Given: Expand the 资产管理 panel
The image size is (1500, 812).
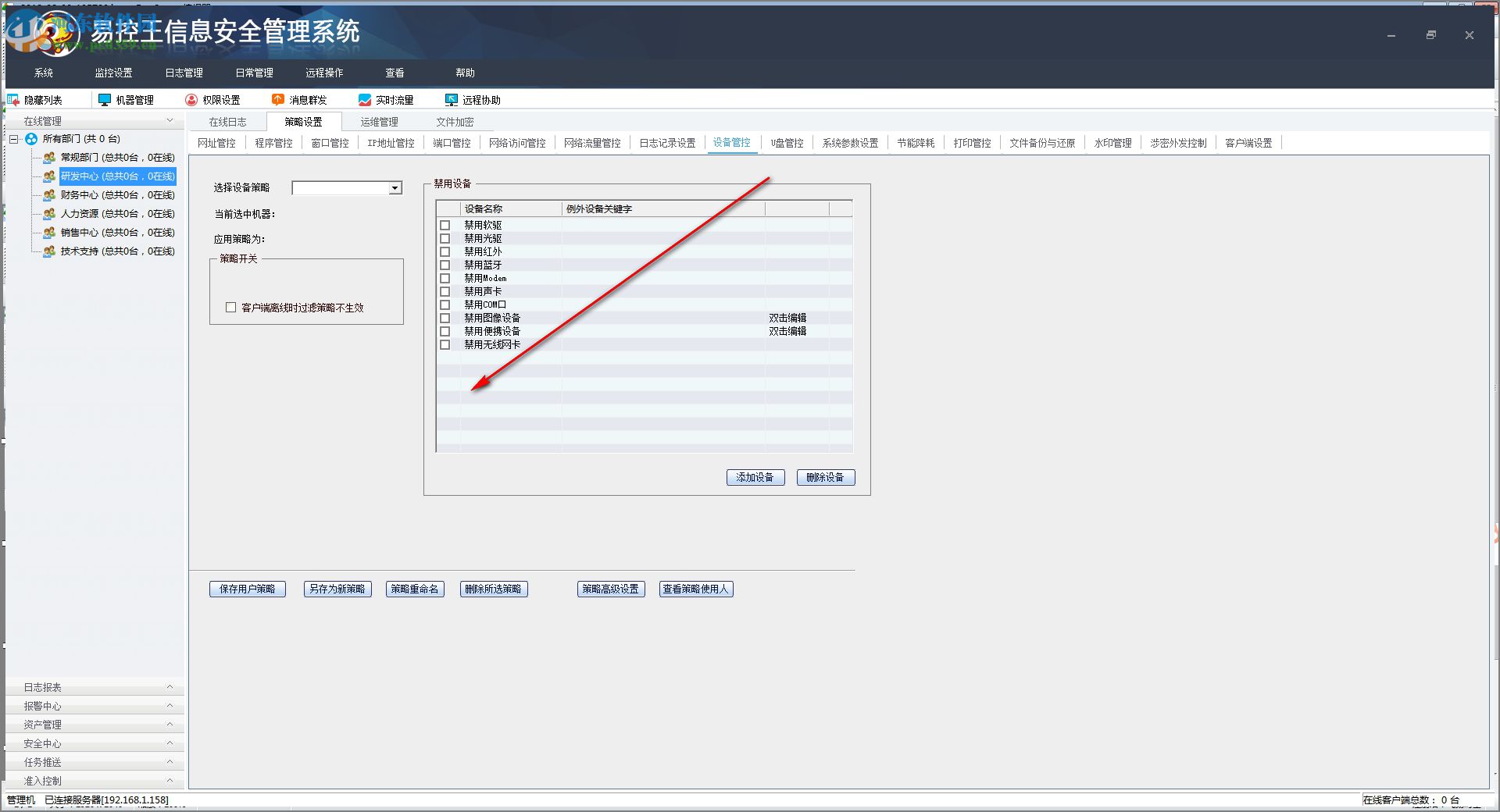Looking at the screenshot, I should 170,725.
